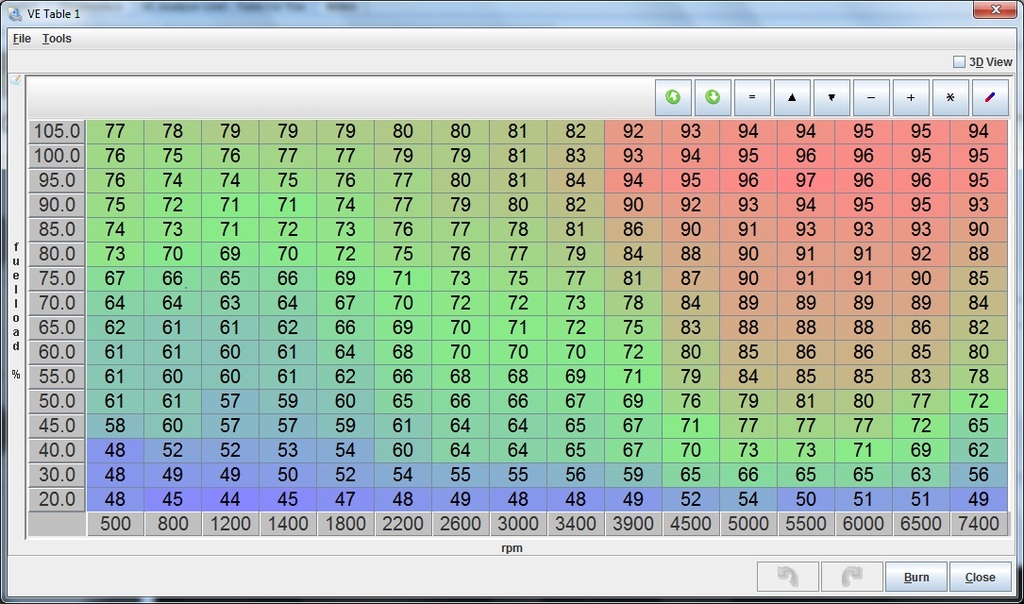Select the 80.0 fuel load row header

(x=57, y=254)
